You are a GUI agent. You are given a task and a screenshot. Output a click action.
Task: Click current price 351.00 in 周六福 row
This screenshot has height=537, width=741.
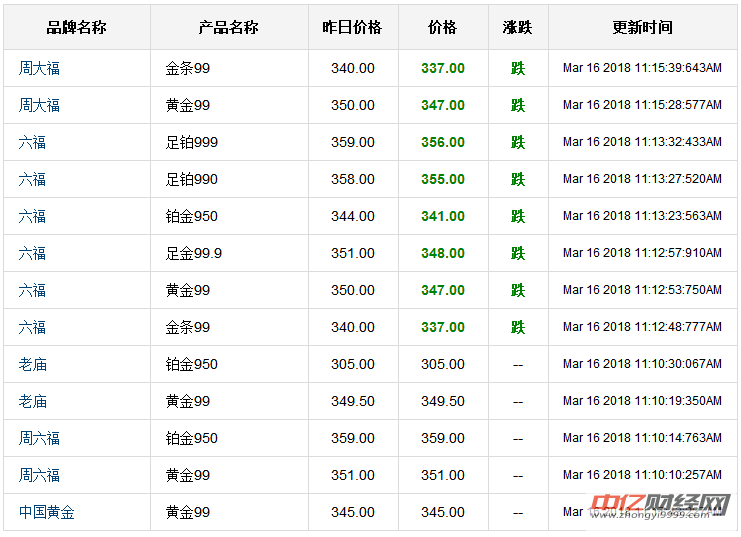443,476
